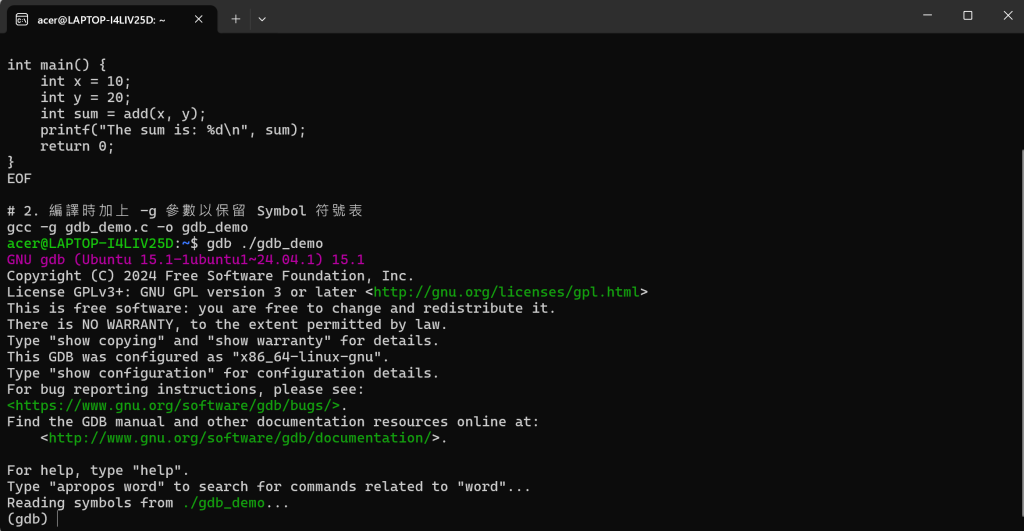The height and width of the screenshot is (531, 1024).
Task: Minimize the terminal window
Action: [x=927, y=16]
